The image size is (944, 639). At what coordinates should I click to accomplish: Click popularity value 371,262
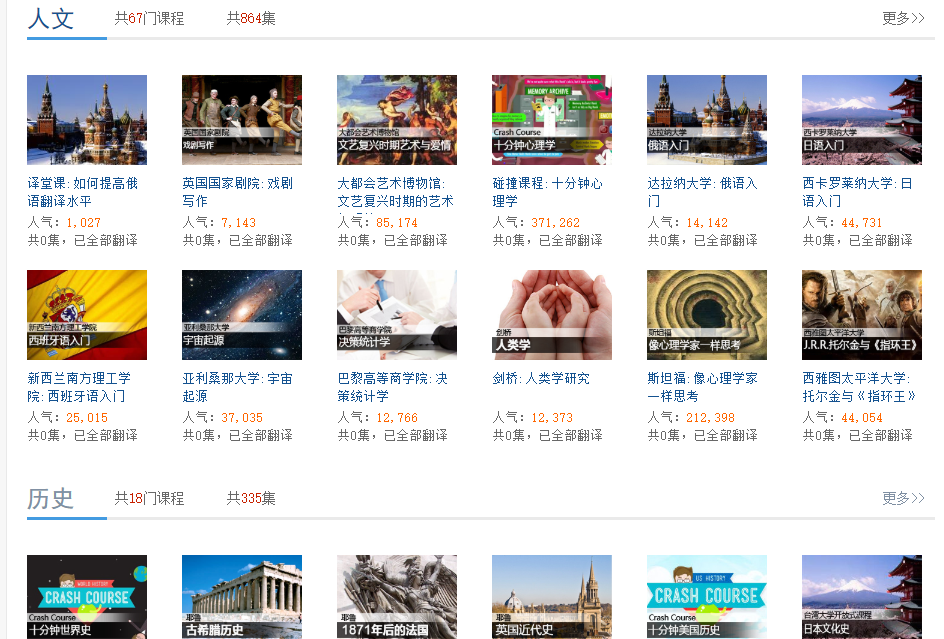tap(556, 223)
